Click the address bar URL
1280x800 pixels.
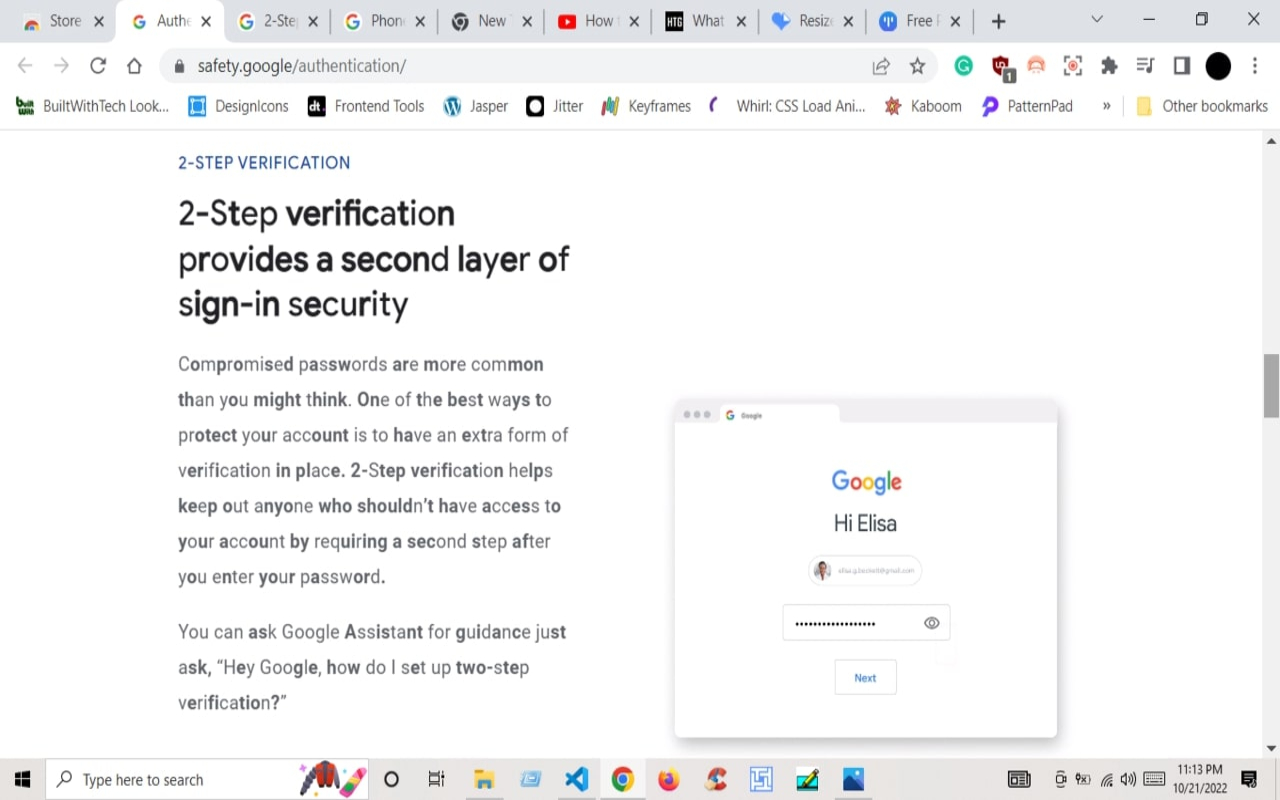(302, 66)
